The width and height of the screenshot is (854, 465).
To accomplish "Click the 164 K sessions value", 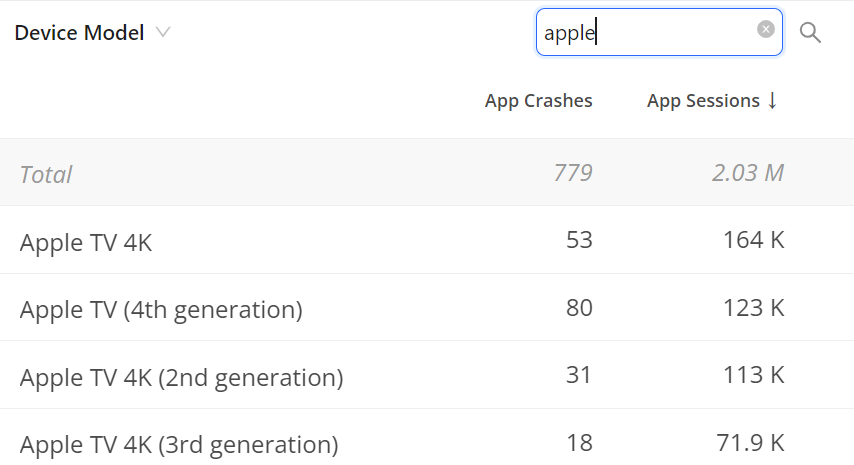I will pyautogui.click(x=754, y=240).
